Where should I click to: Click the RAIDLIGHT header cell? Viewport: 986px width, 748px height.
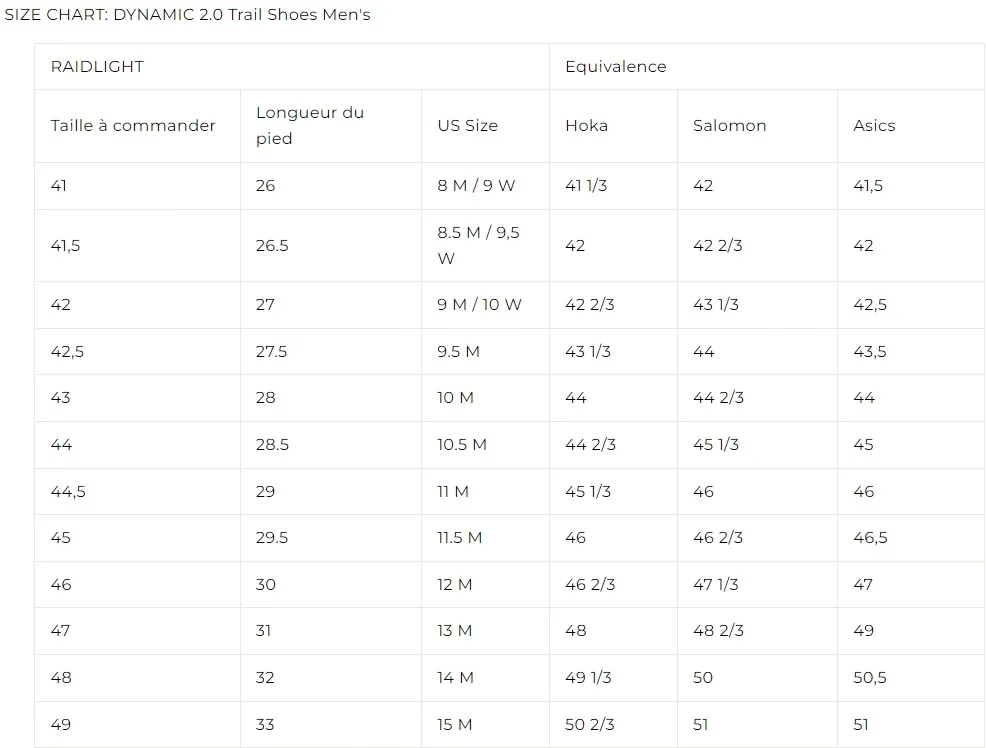(x=97, y=67)
